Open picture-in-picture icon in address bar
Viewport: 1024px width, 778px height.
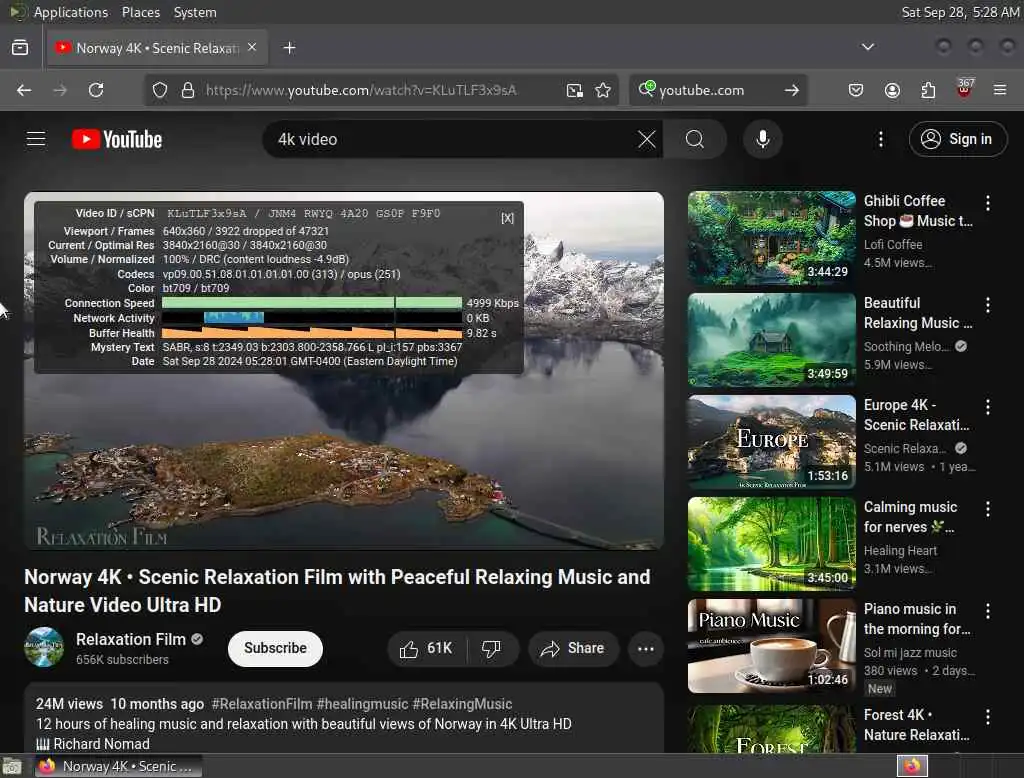click(x=575, y=90)
